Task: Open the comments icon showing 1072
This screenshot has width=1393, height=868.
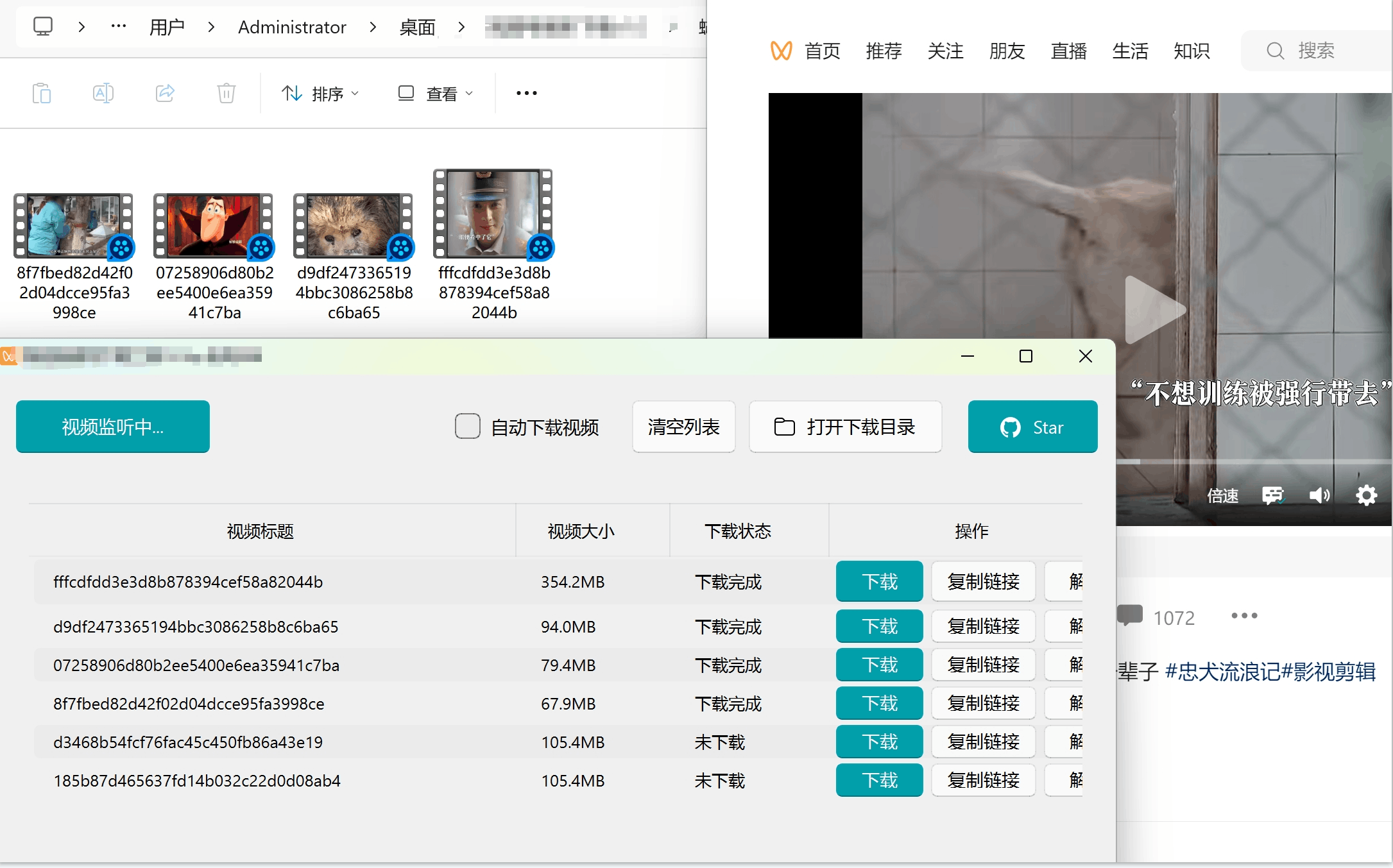Action: pos(1131,616)
